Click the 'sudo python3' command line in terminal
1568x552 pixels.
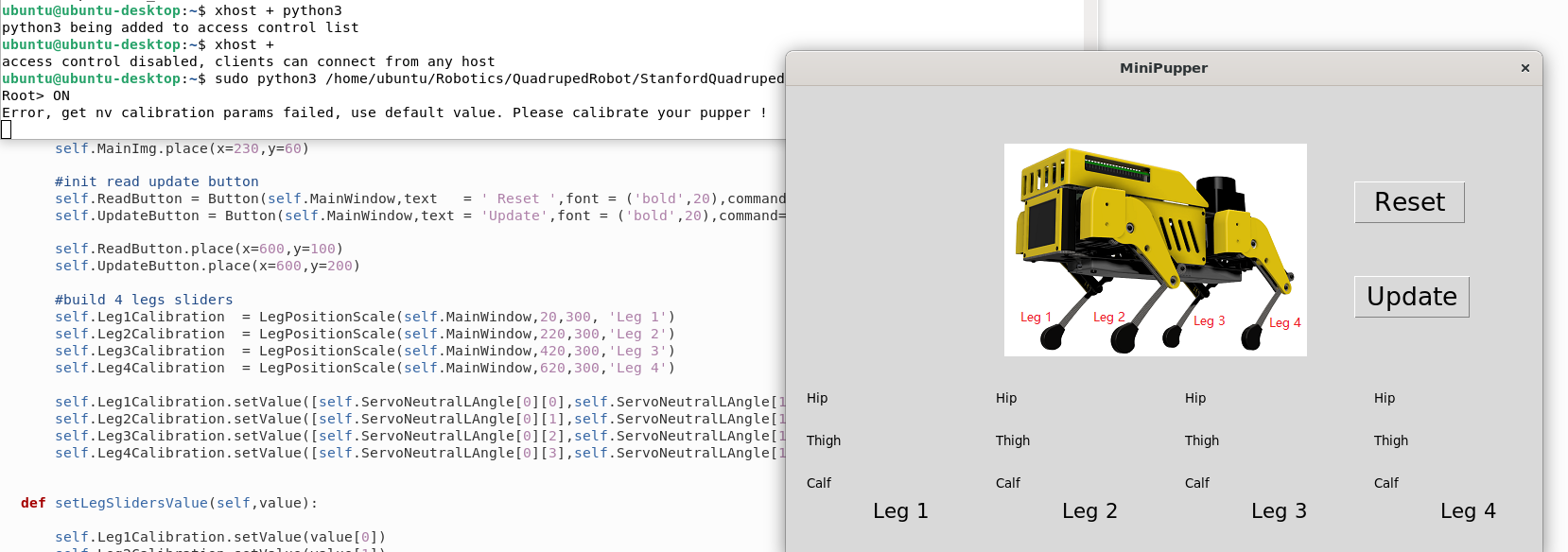pos(393,78)
